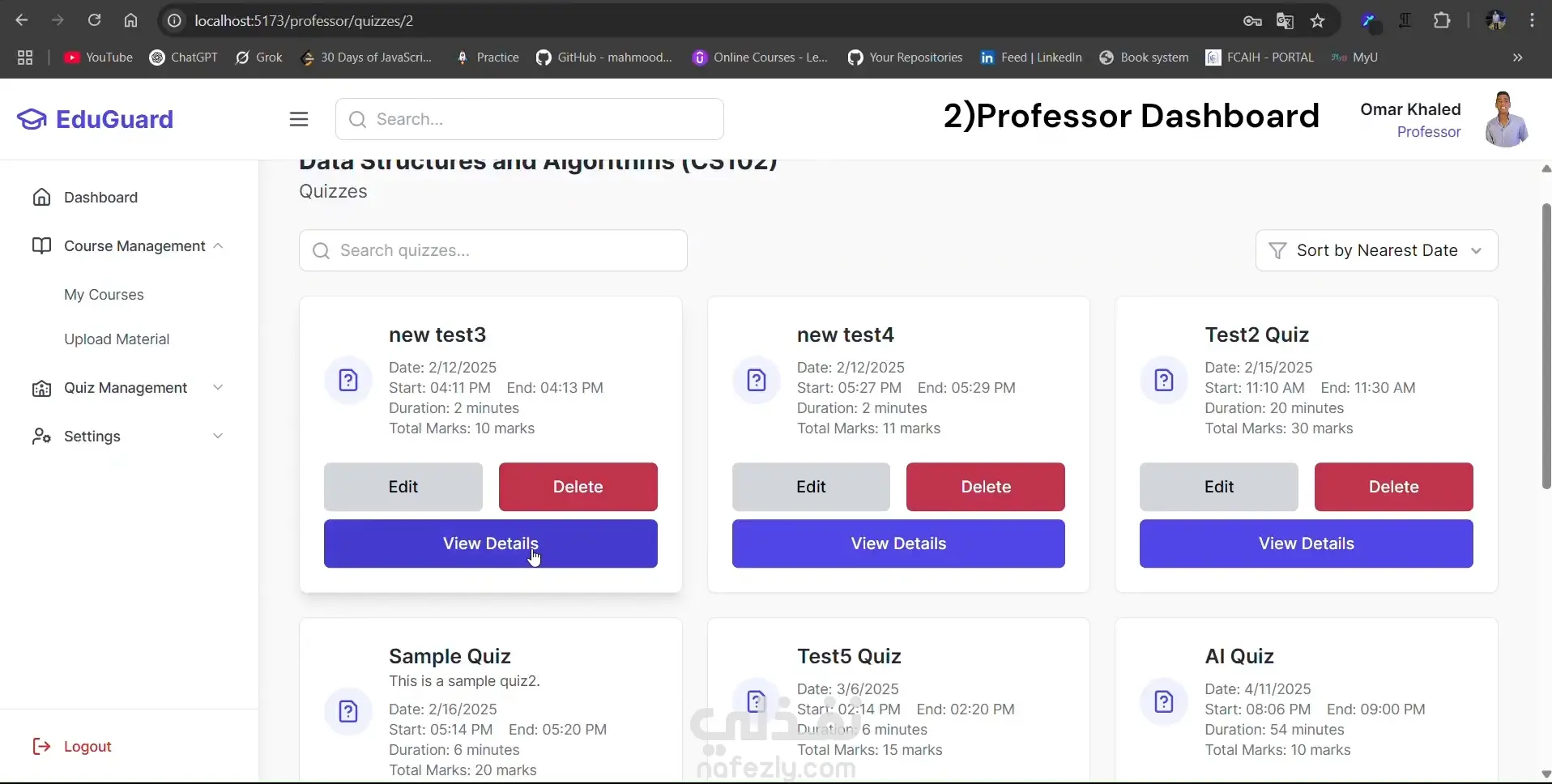Image resolution: width=1552 pixels, height=784 pixels.
Task: Show more bookmarks with the double chevron
Action: (1518, 58)
